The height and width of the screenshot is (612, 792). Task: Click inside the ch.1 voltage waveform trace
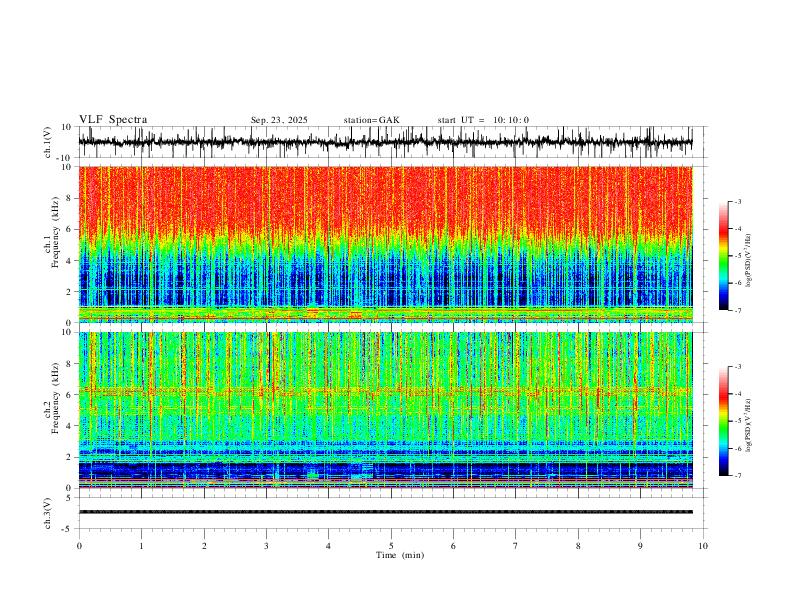click(385, 142)
